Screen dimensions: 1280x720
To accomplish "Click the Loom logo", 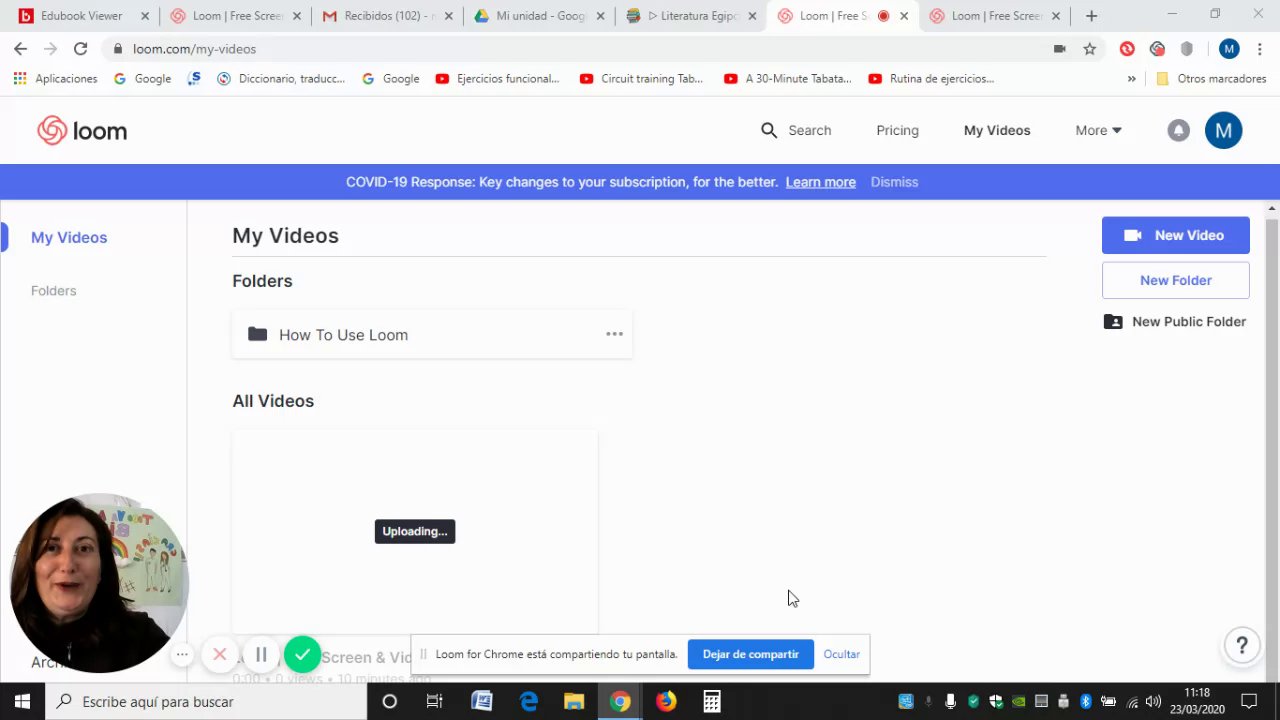I will coord(82,131).
